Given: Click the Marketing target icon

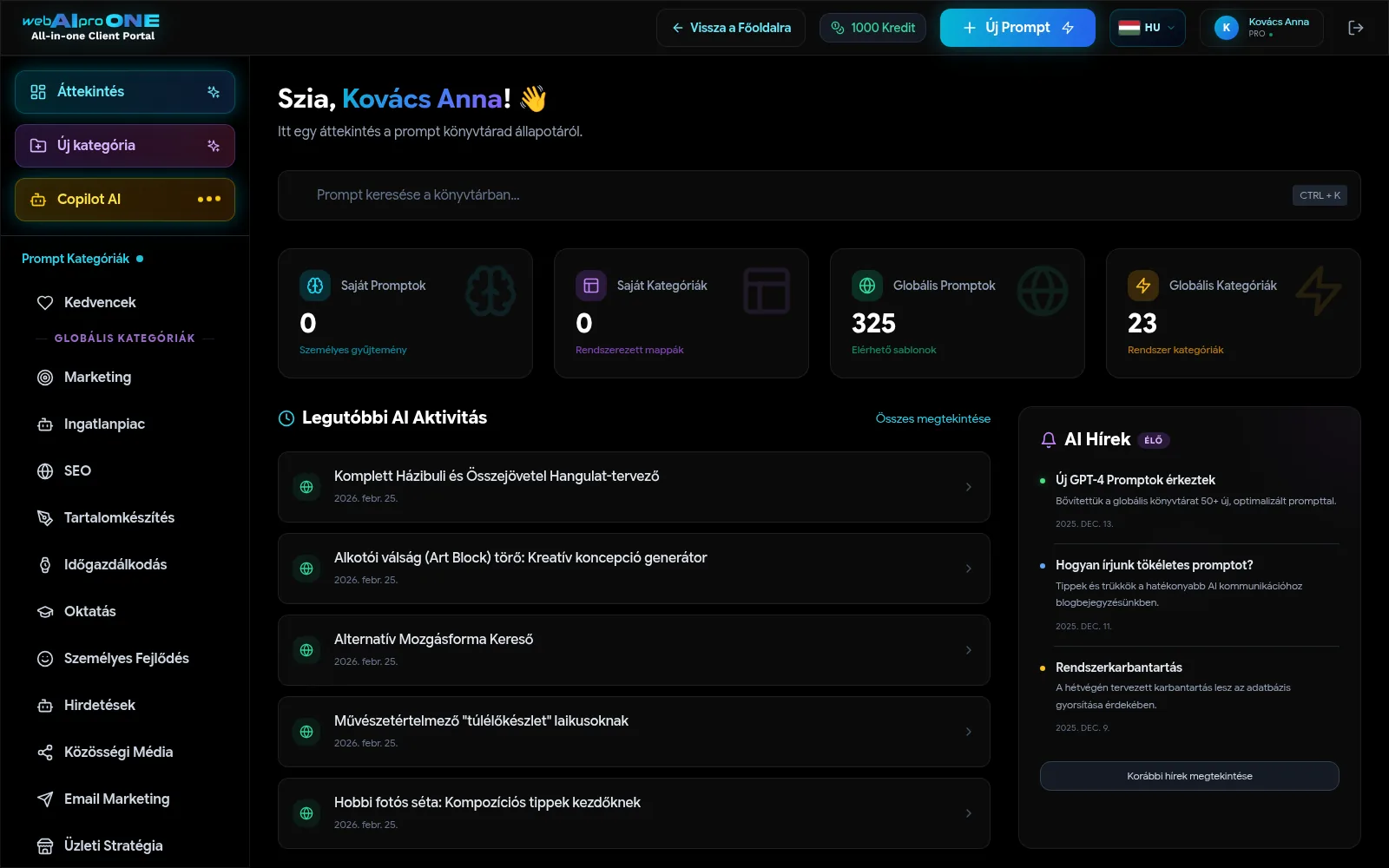Looking at the screenshot, I should (x=45, y=378).
